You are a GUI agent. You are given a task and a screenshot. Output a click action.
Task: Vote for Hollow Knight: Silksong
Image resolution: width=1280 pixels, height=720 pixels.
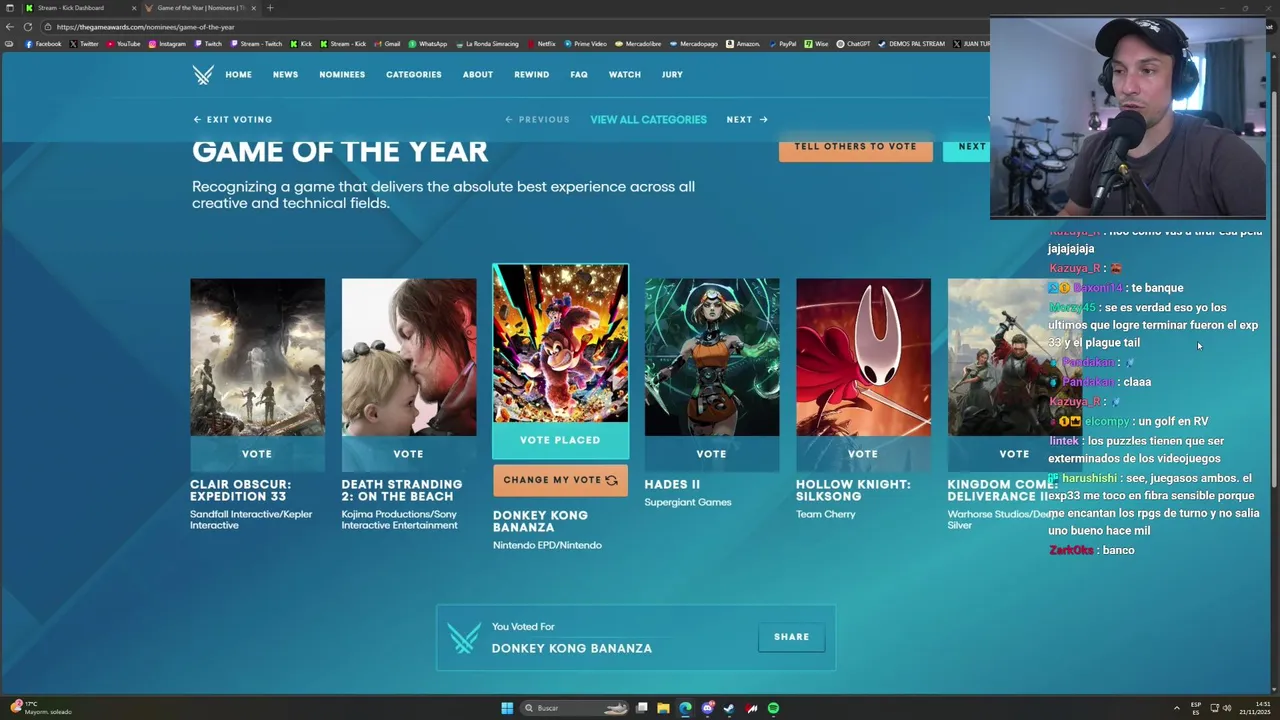pos(863,454)
